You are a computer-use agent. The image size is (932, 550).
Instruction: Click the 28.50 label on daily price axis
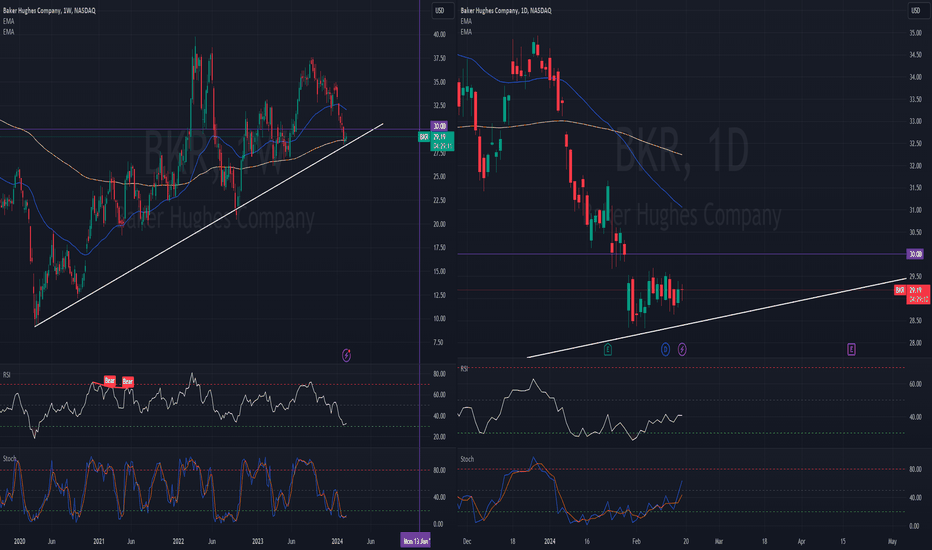(915, 320)
